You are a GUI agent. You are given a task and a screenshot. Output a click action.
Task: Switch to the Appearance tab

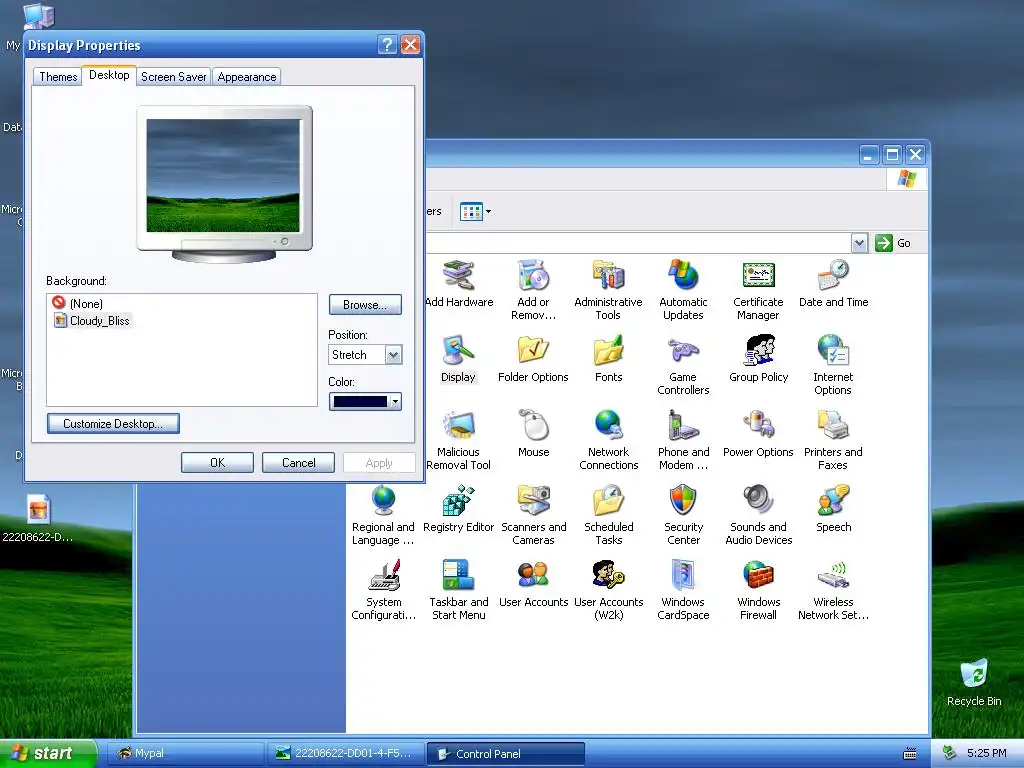tap(247, 76)
